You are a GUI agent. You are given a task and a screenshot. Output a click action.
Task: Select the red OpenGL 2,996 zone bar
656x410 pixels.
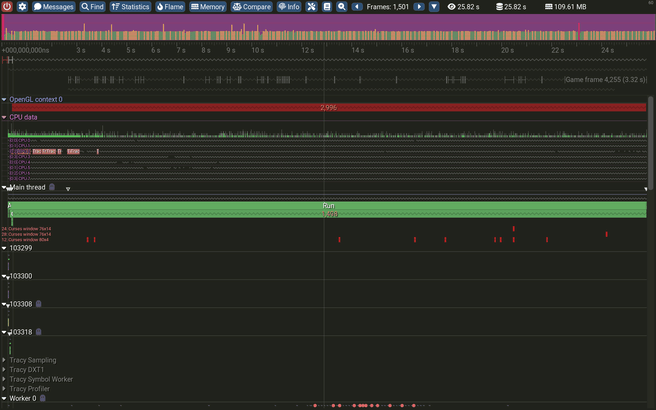[x=329, y=108]
